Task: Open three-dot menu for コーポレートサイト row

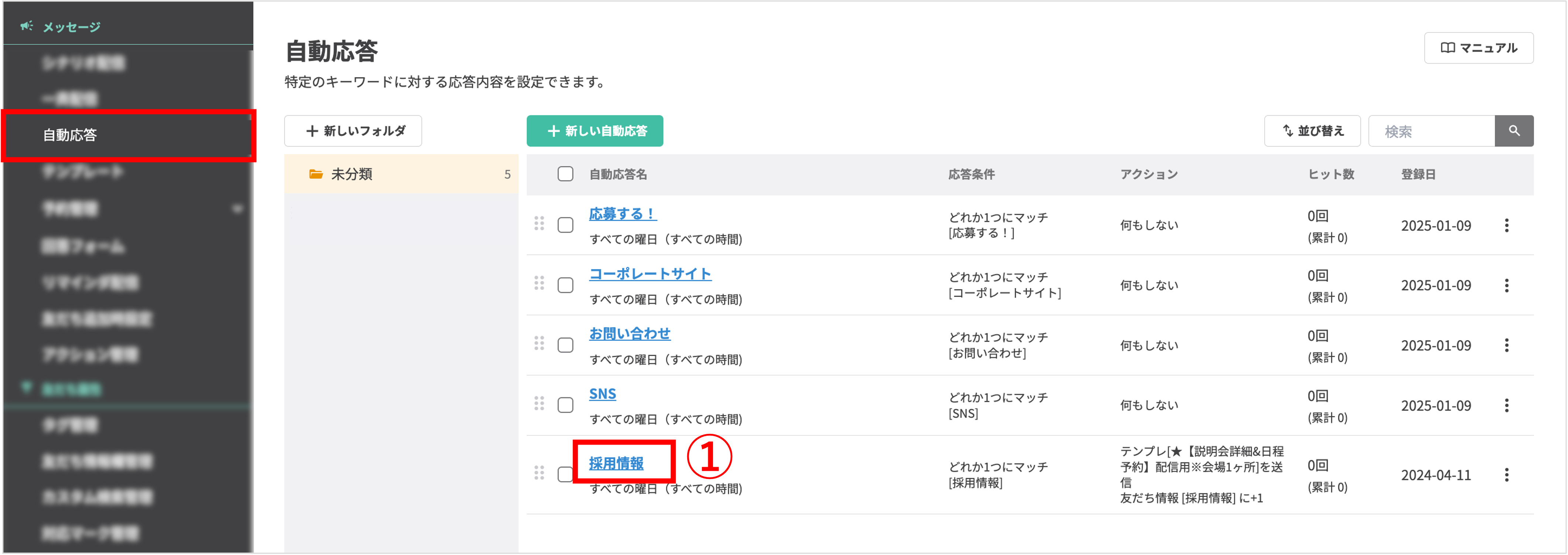Action: coord(1507,285)
